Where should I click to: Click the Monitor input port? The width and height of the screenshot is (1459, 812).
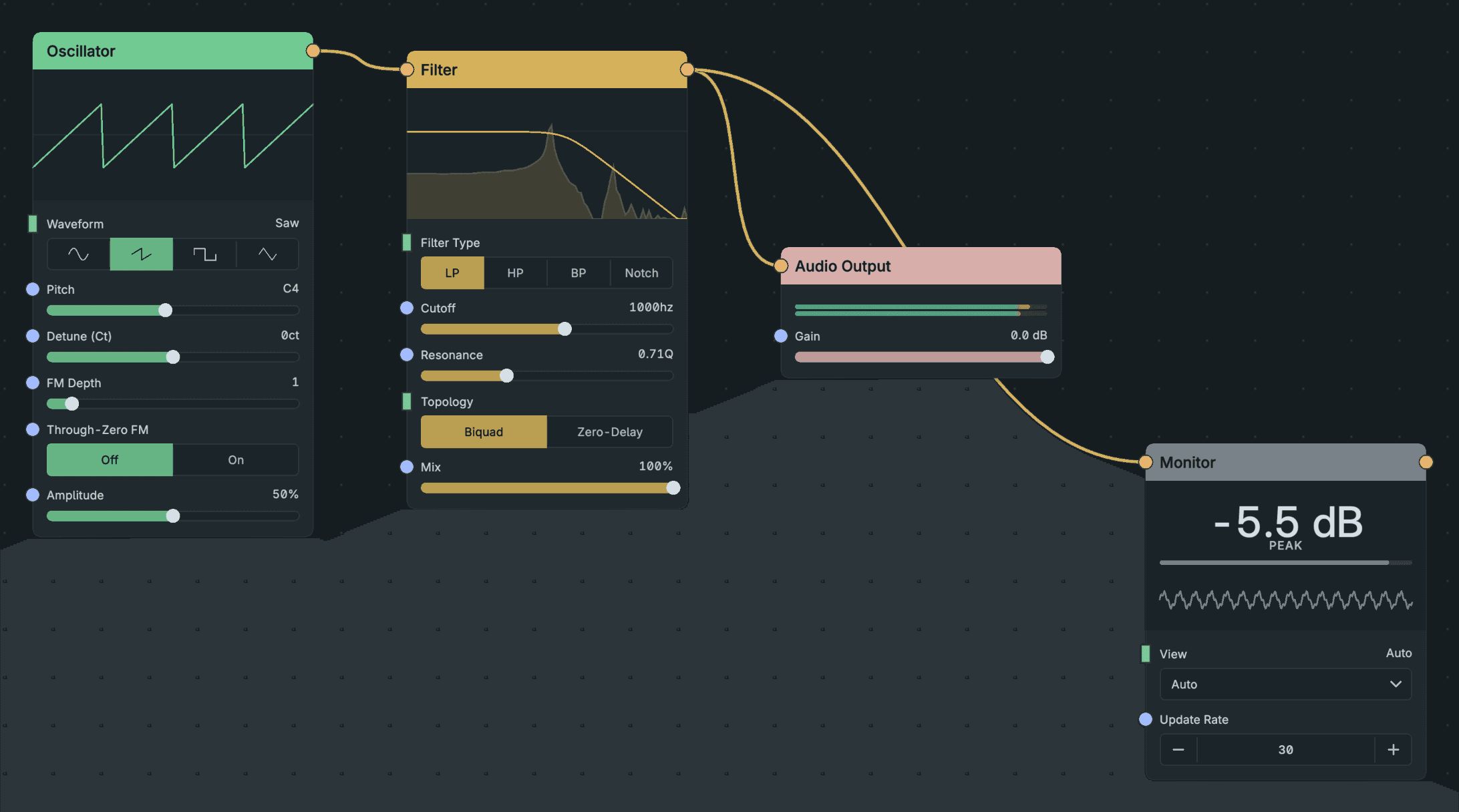[1146, 462]
